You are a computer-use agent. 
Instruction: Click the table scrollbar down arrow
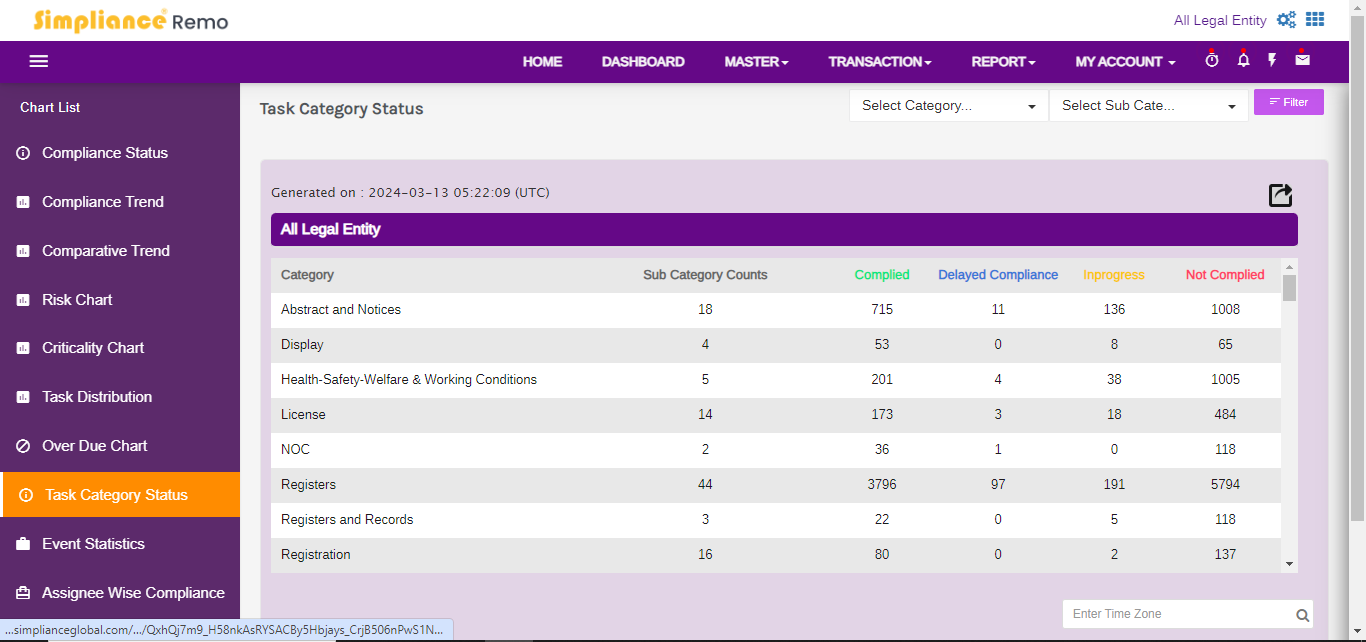point(1289,564)
